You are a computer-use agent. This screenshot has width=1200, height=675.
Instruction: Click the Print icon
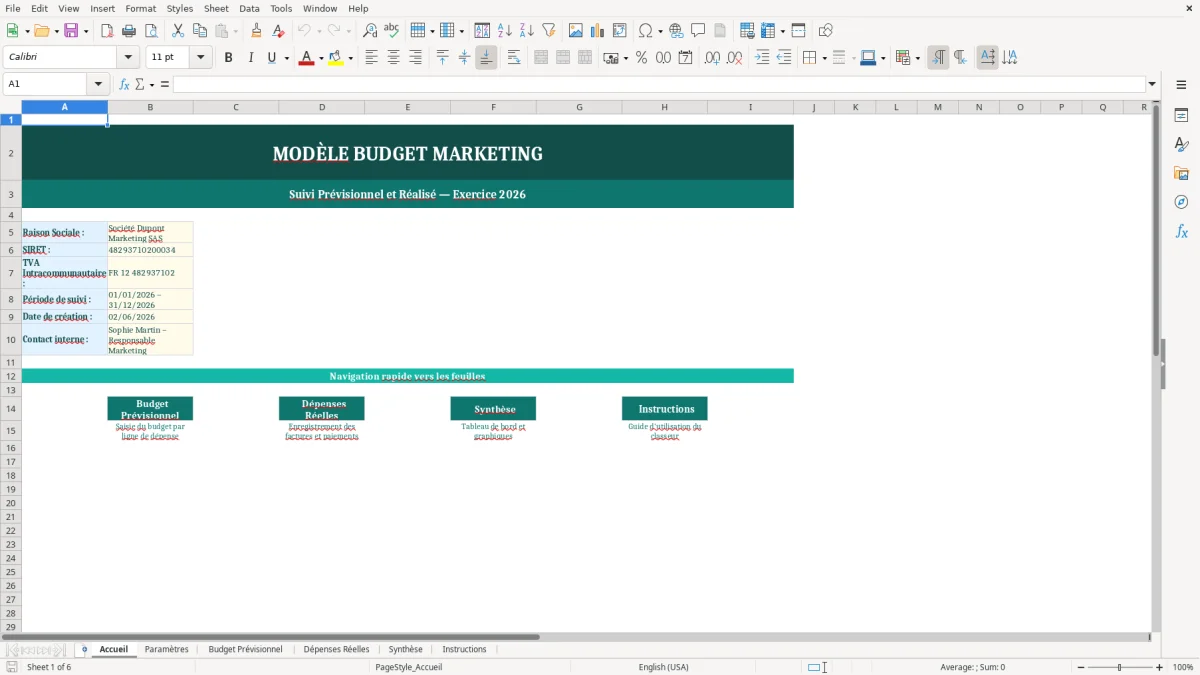click(128, 31)
